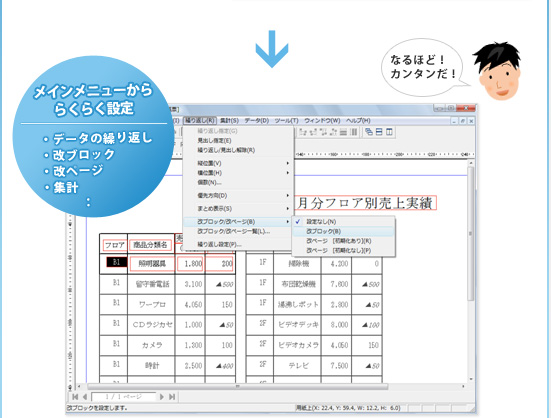
Task: Expand the 優先方向(D) submenu
Action: 239,196
